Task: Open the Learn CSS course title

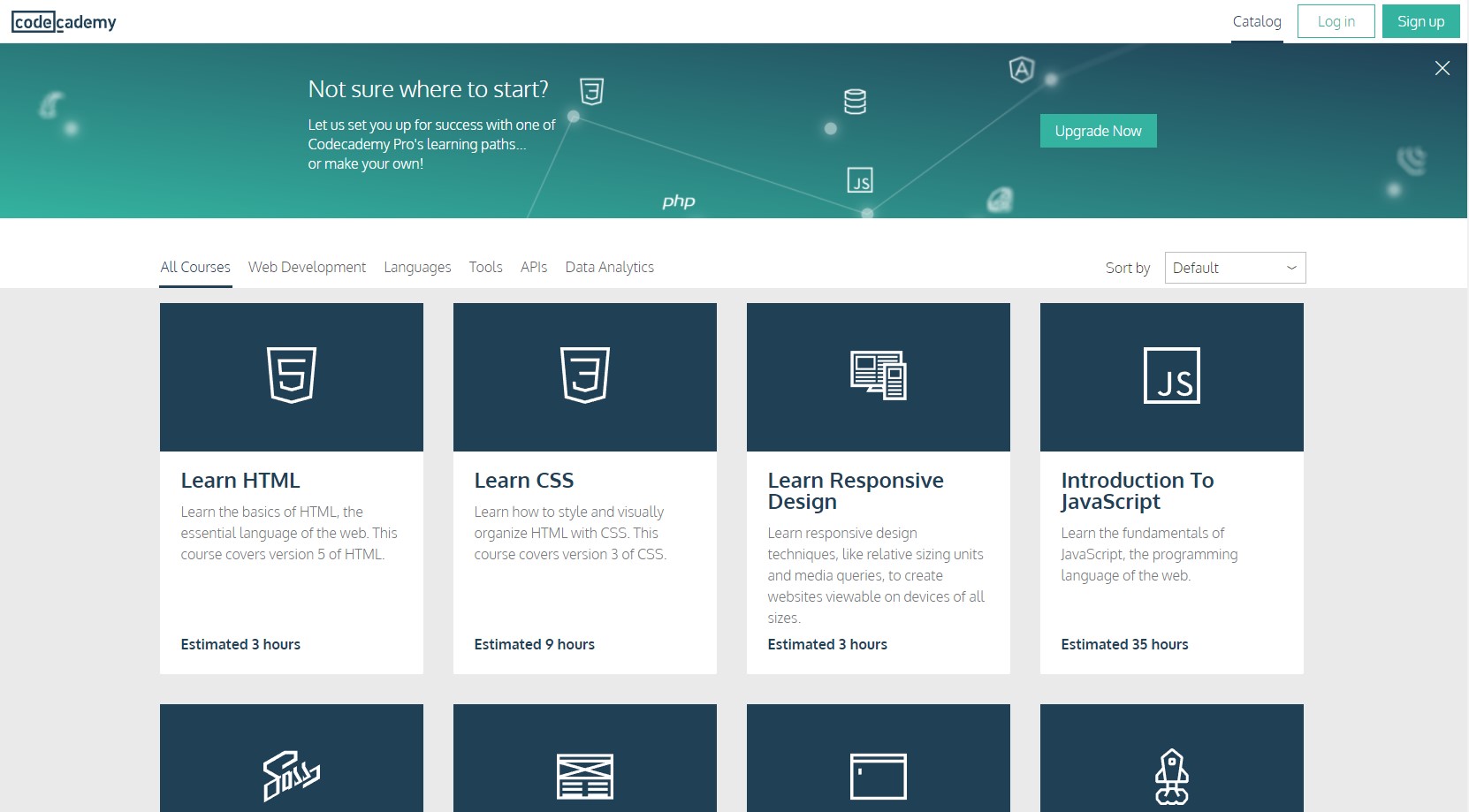Action: point(524,481)
